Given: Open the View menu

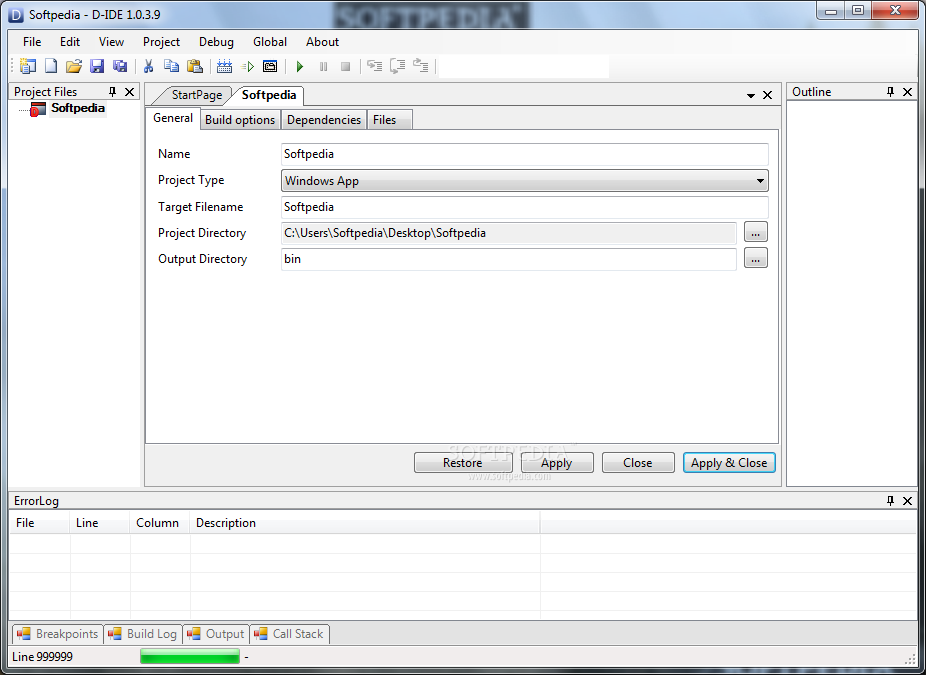Looking at the screenshot, I should [x=111, y=42].
